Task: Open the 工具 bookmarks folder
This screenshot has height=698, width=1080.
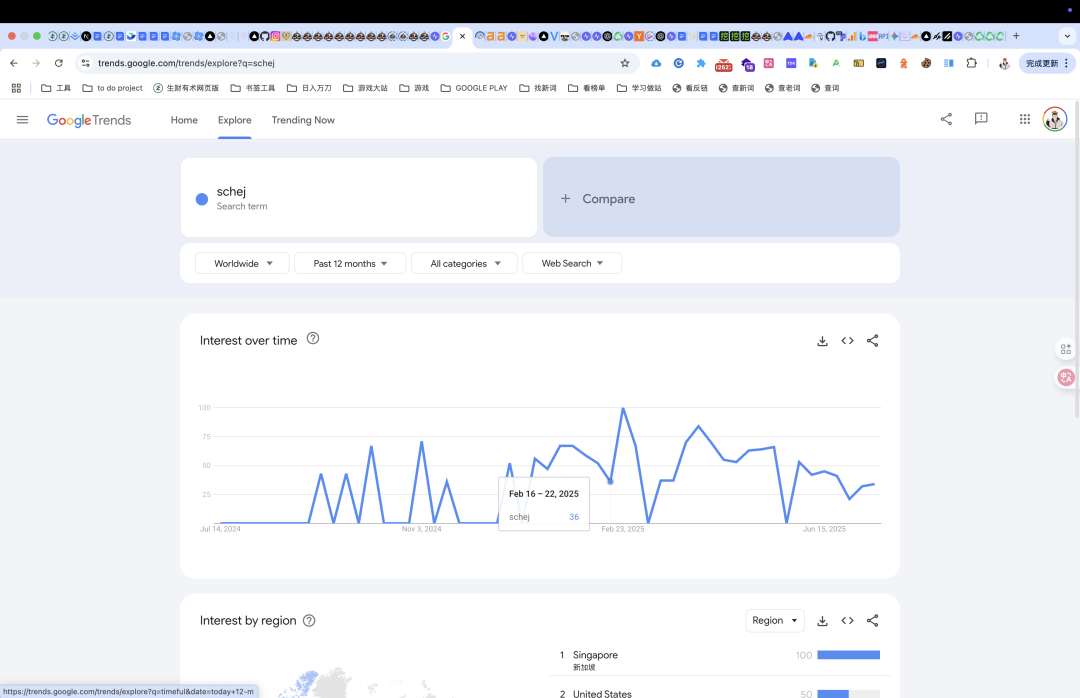Action: [56, 88]
